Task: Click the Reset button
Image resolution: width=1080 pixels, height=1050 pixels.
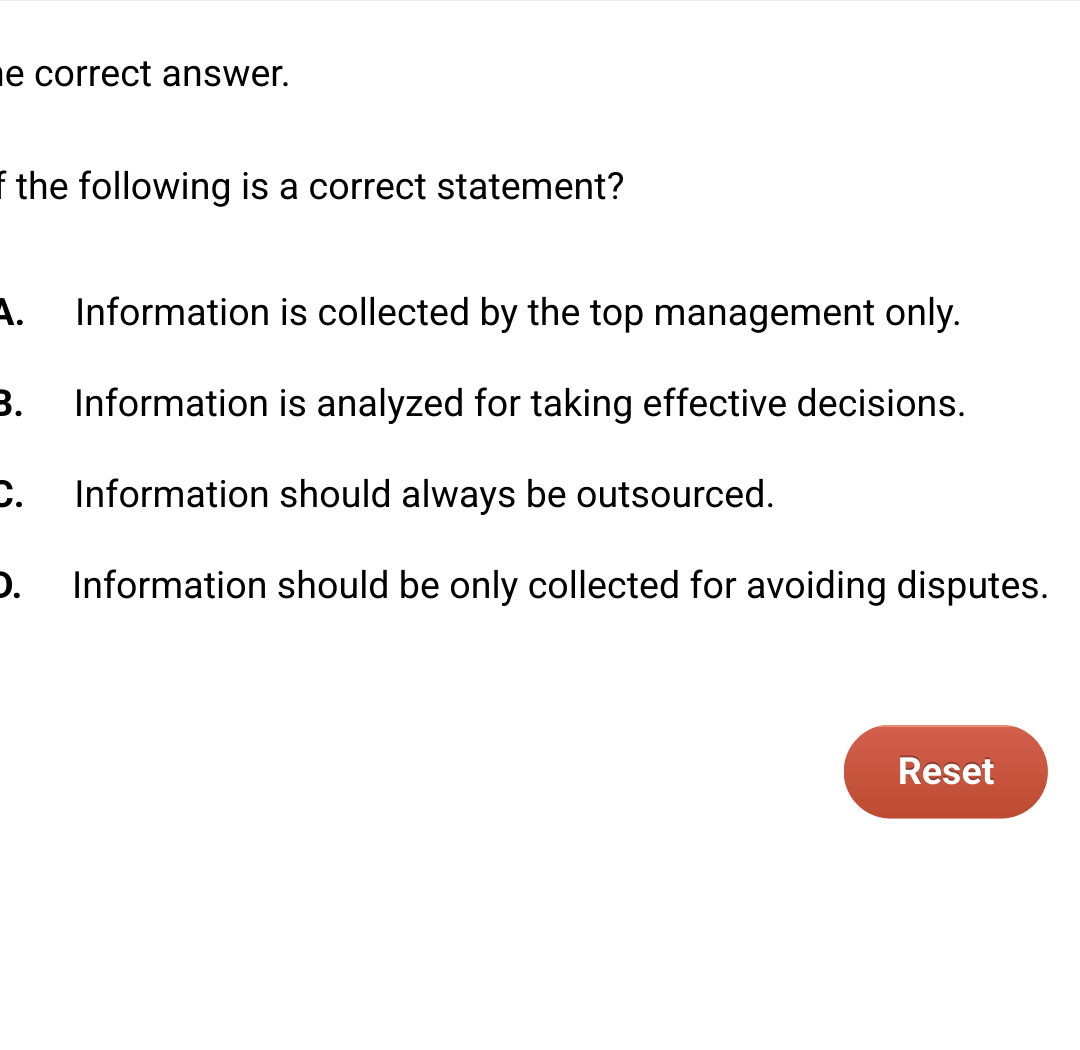Action: click(x=945, y=771)
